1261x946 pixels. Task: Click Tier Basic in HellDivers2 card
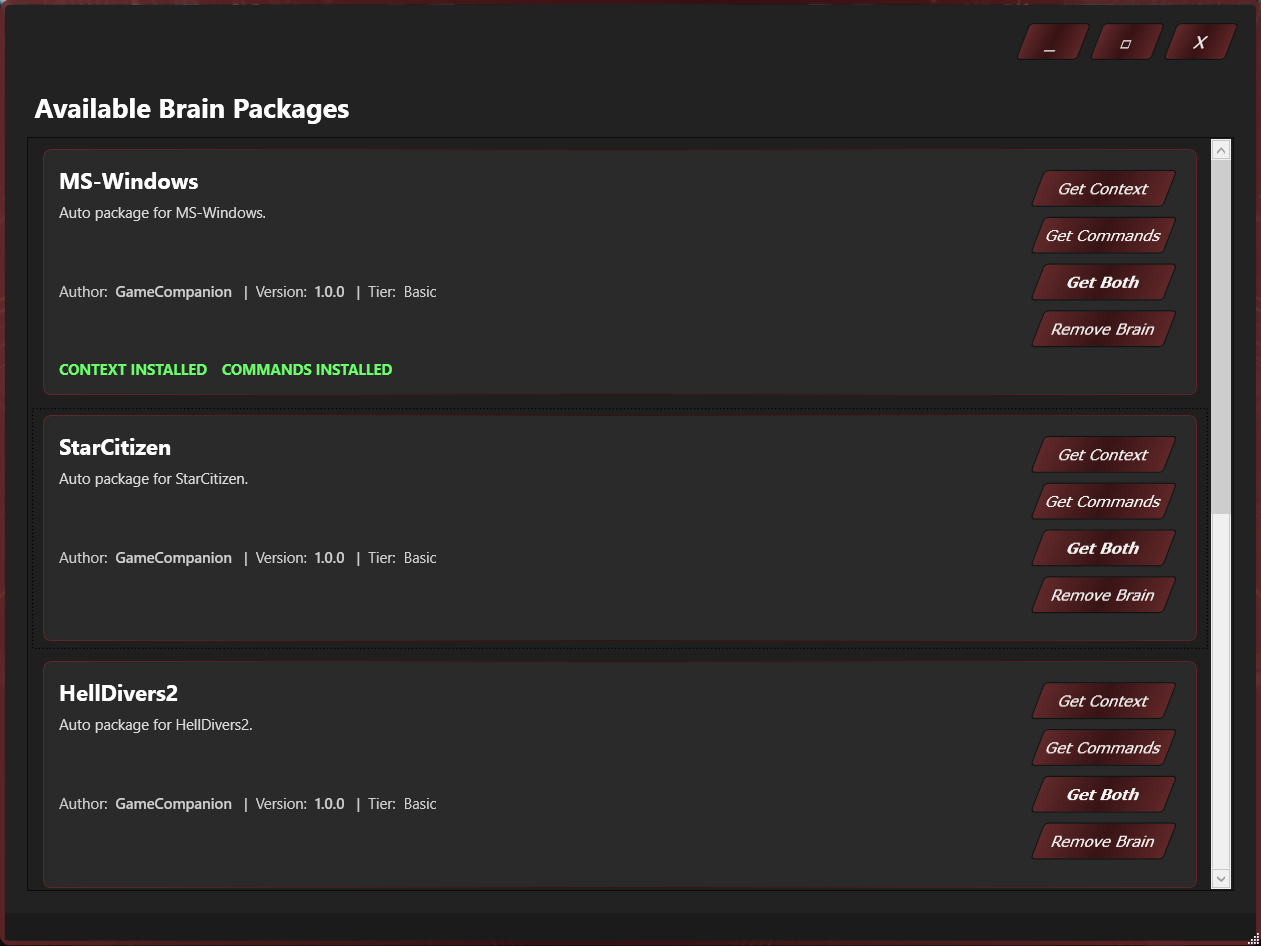click(402, 804)
